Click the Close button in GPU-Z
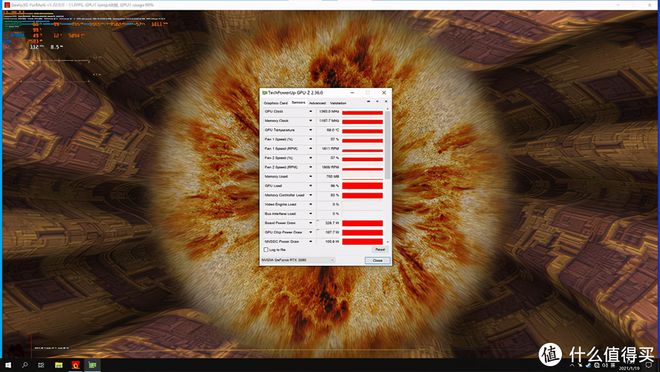The image size is (660, 372). [378, 260]
